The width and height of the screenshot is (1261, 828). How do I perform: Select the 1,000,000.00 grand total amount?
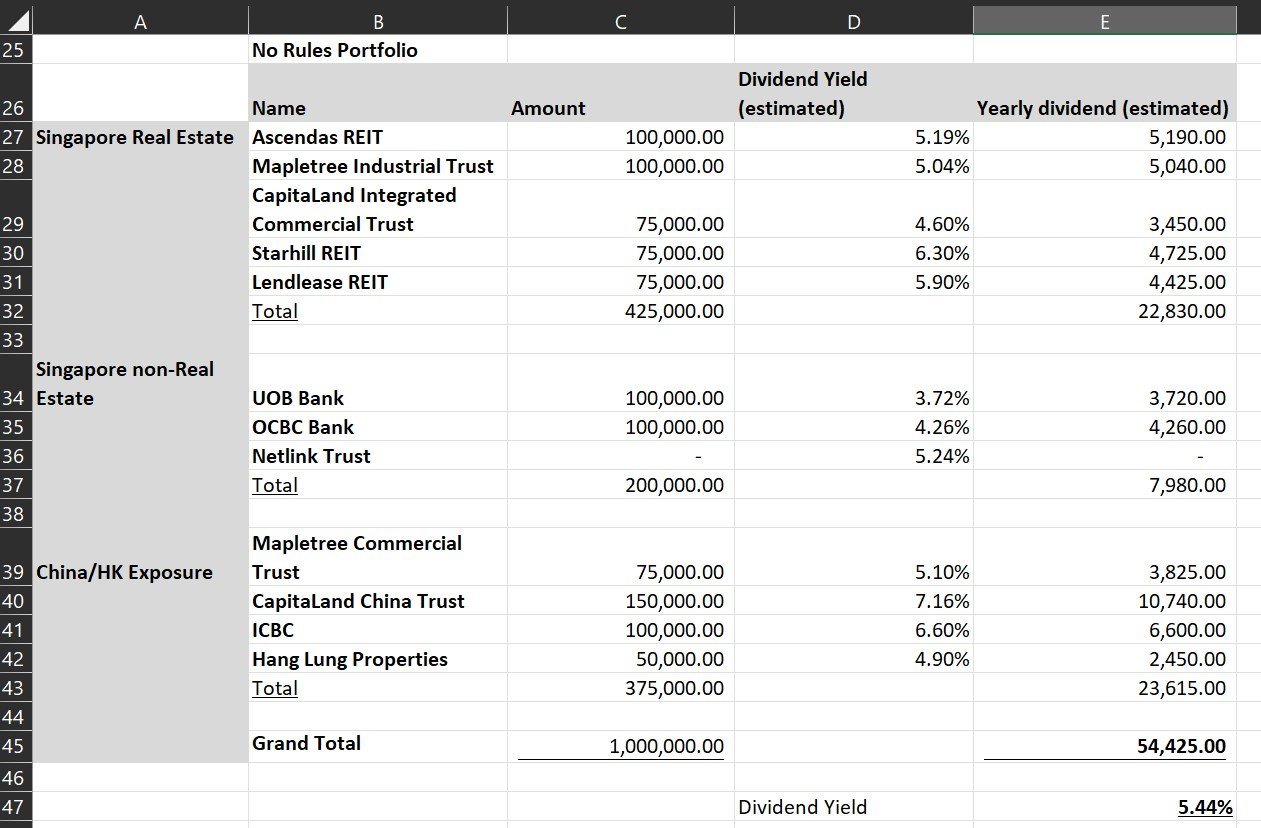click(621, 747)
